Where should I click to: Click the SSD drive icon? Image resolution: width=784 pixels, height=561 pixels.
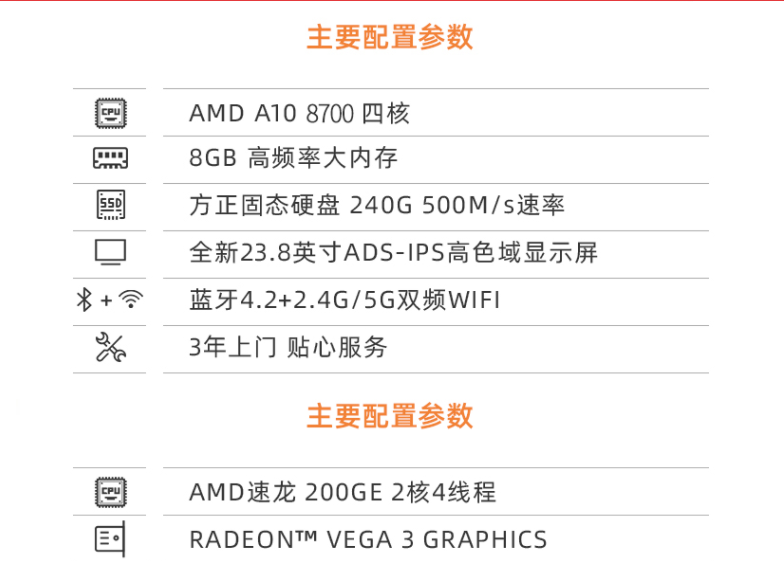point(110,204)
